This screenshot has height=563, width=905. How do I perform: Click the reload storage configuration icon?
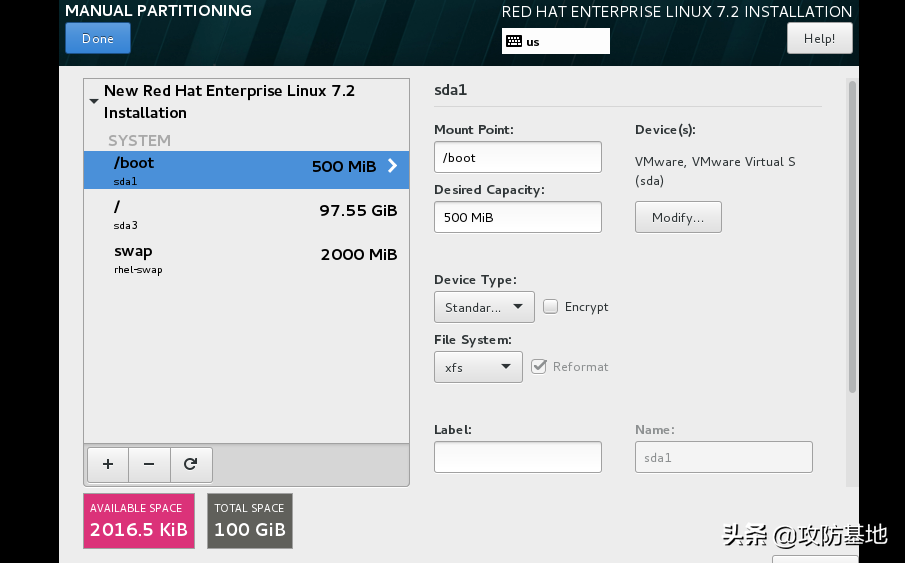coord(190,464)
